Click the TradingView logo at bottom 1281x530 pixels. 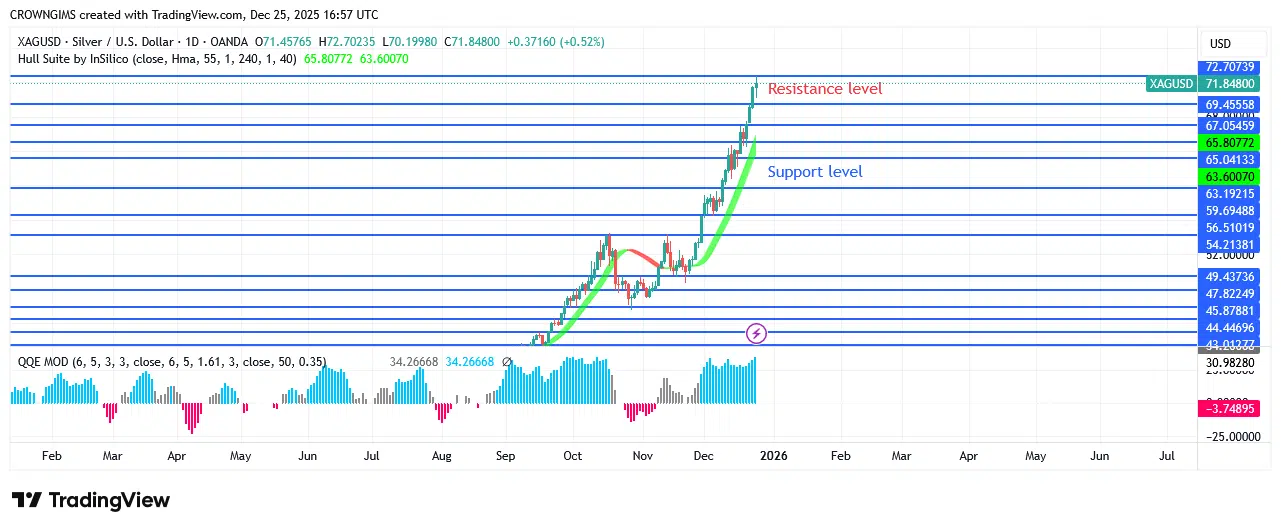coord(91,500)
